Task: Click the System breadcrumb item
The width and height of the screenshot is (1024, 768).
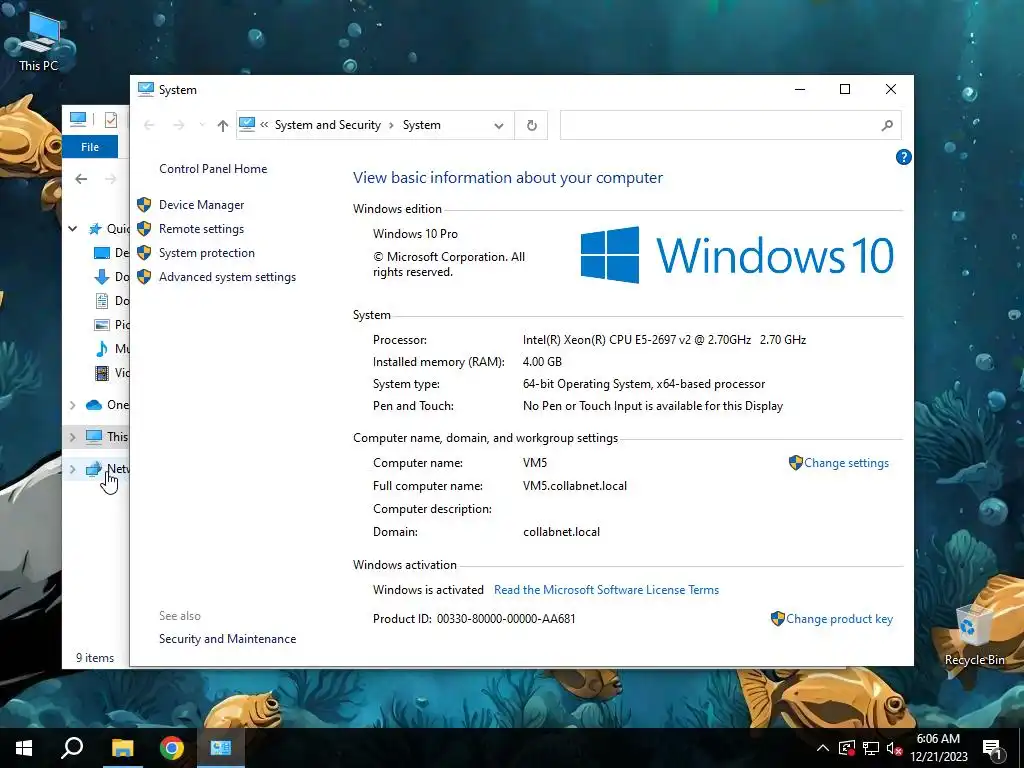Action: (x=421, y=125)
